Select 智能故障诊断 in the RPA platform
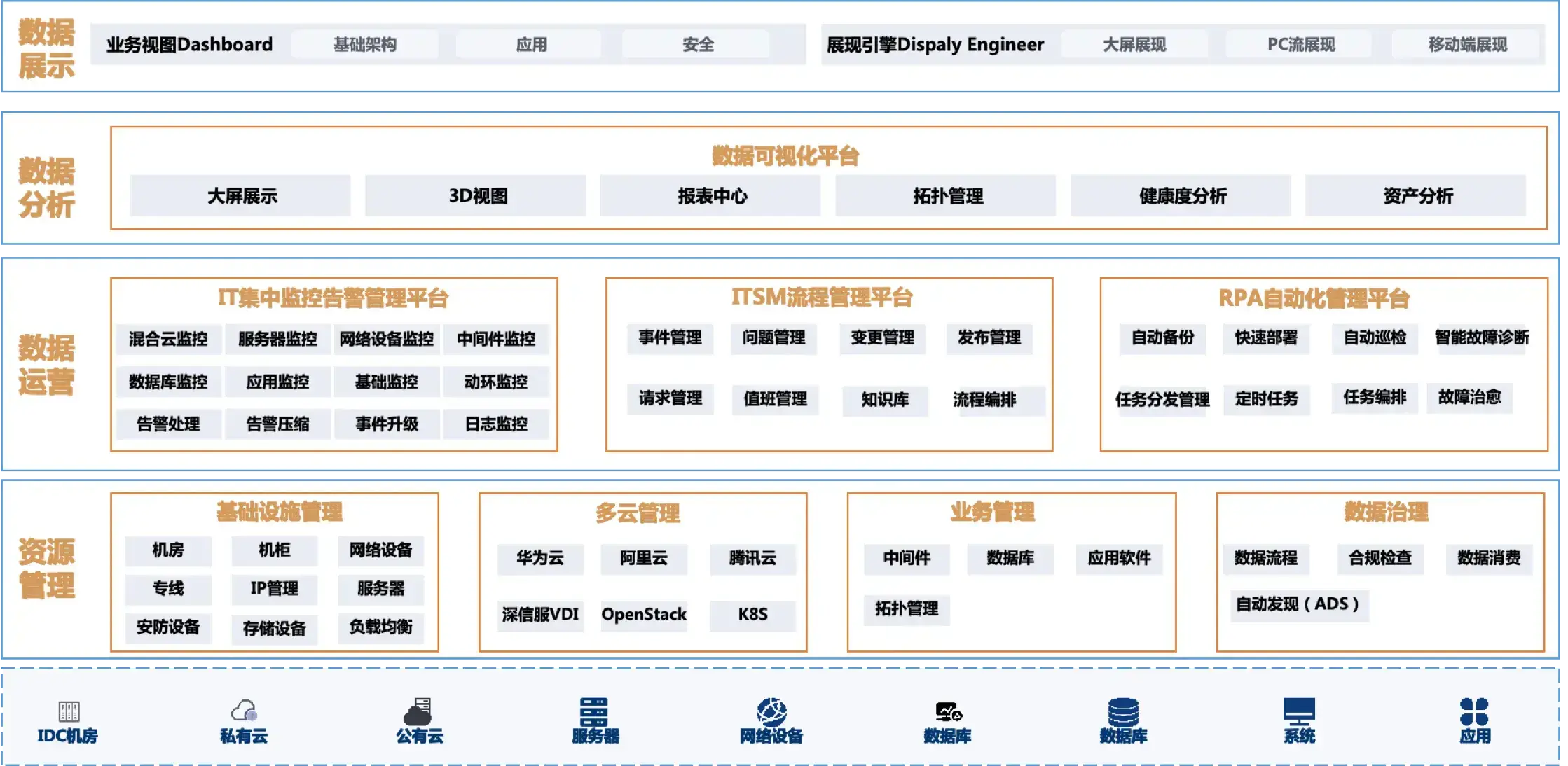The width and height of the screenshot is (1568, 766). coord(1481,338)
